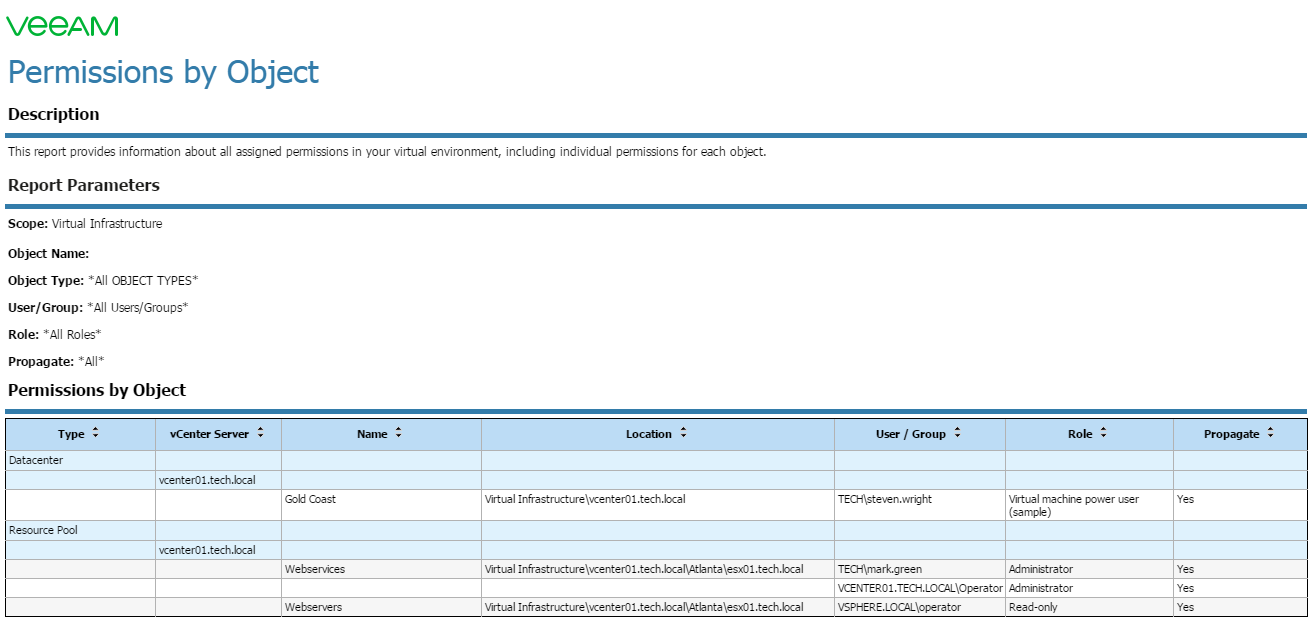Select the "Report Parameters" heading

(x=84, y=185)
